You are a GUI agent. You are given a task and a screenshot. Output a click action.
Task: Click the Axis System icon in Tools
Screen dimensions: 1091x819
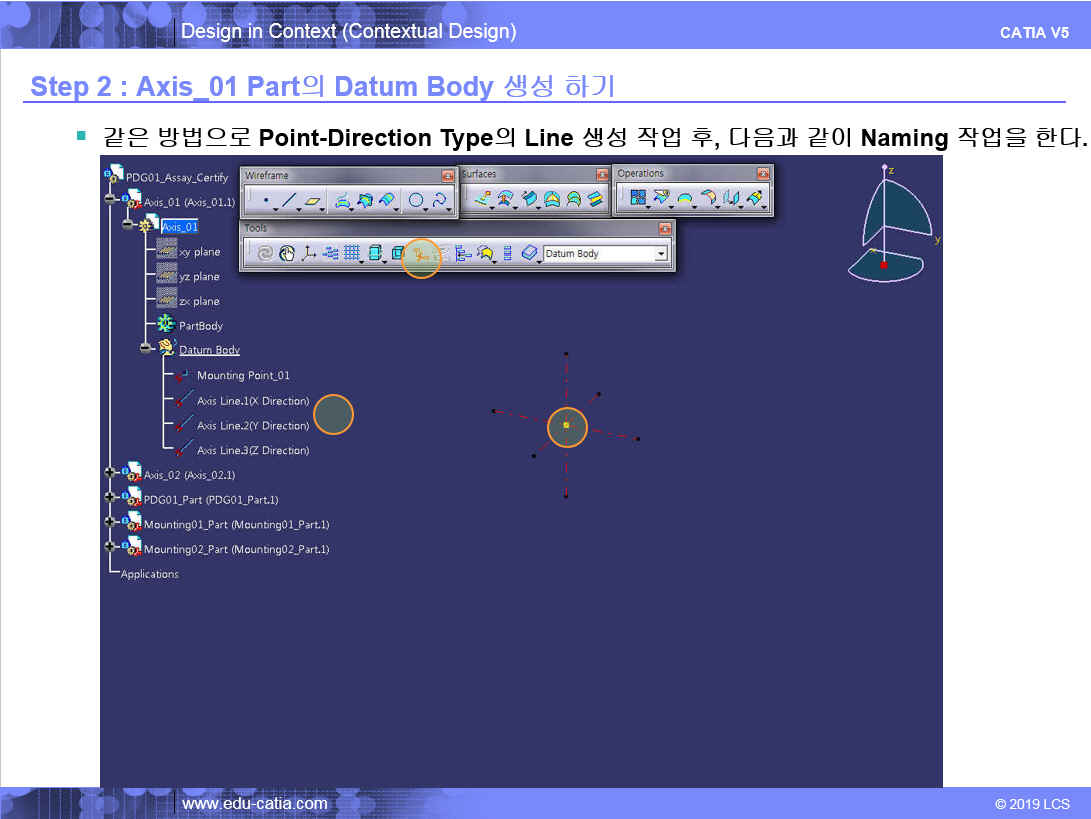pyautogui.click(x=309, y=254)
